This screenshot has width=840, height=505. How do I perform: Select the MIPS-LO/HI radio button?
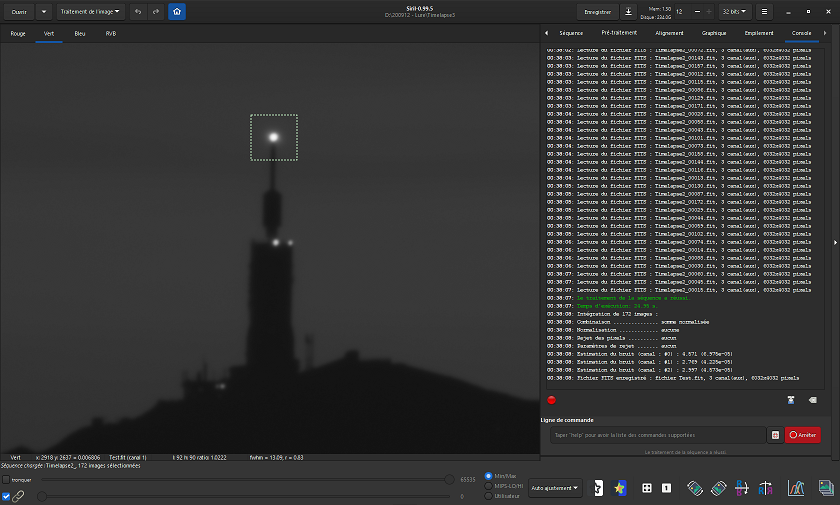coord(488,486)
